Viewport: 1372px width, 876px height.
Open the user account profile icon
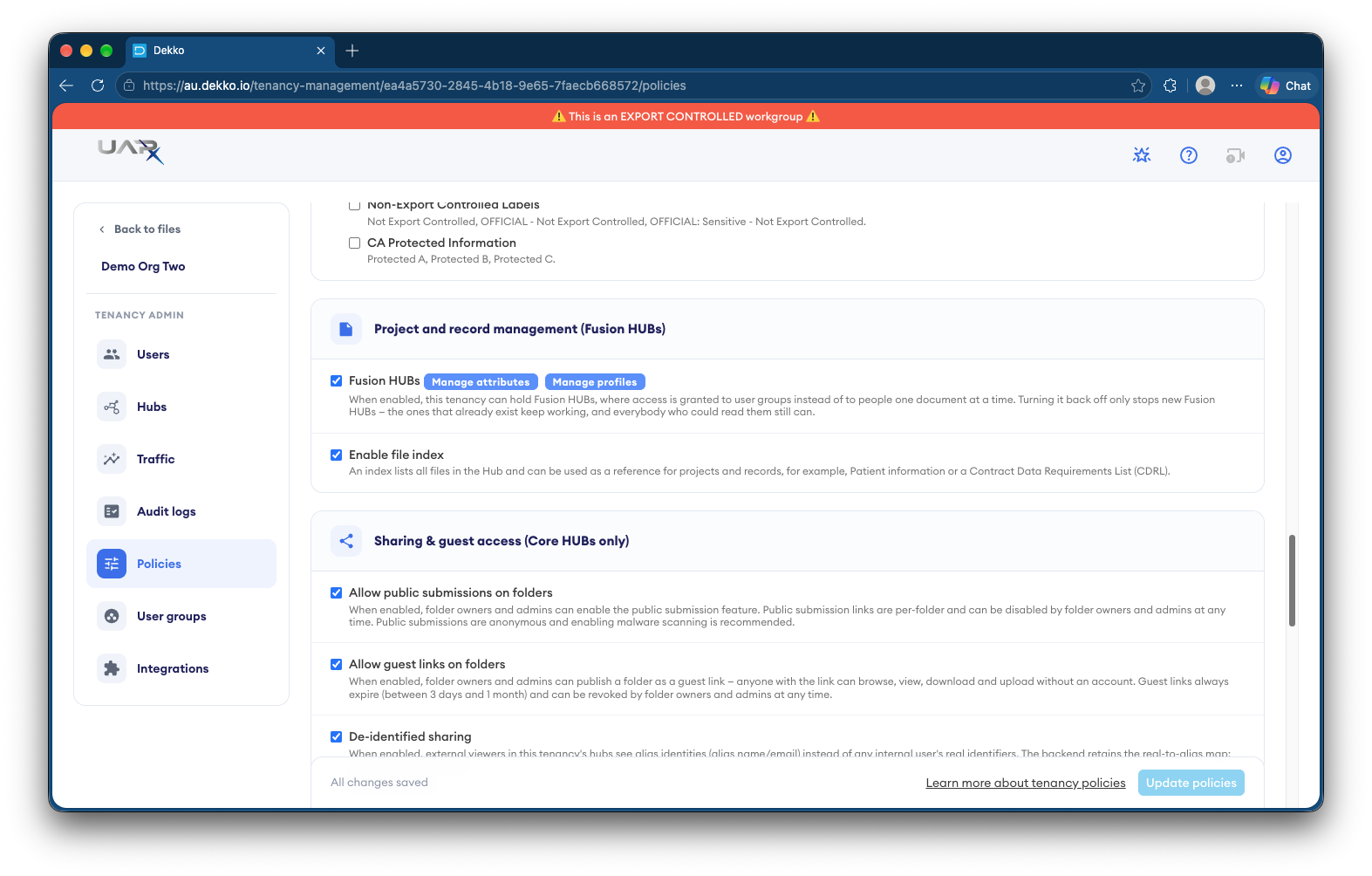tap(1283, 155)
